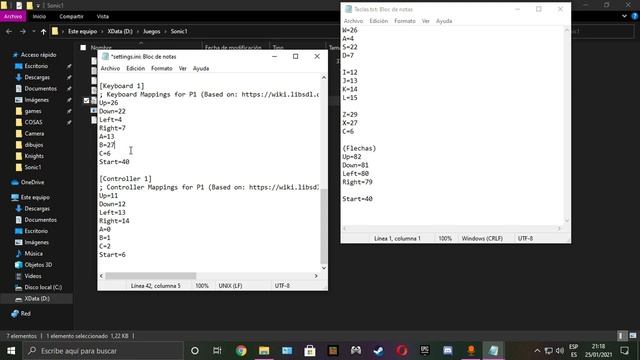Click the settings.ini vertical scrollbar thumb

click(x=324, y=227)
